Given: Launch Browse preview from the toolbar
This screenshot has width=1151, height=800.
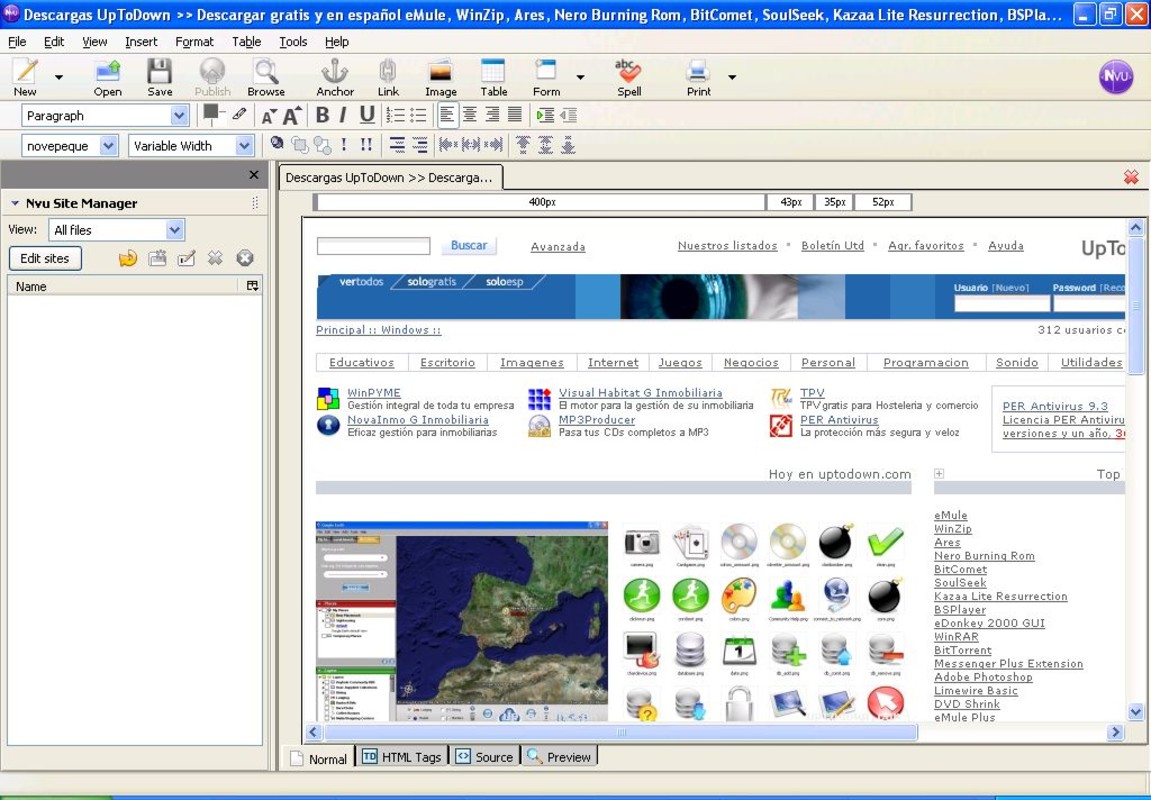Looking at the screenshot, I should (x=266, y=76).
